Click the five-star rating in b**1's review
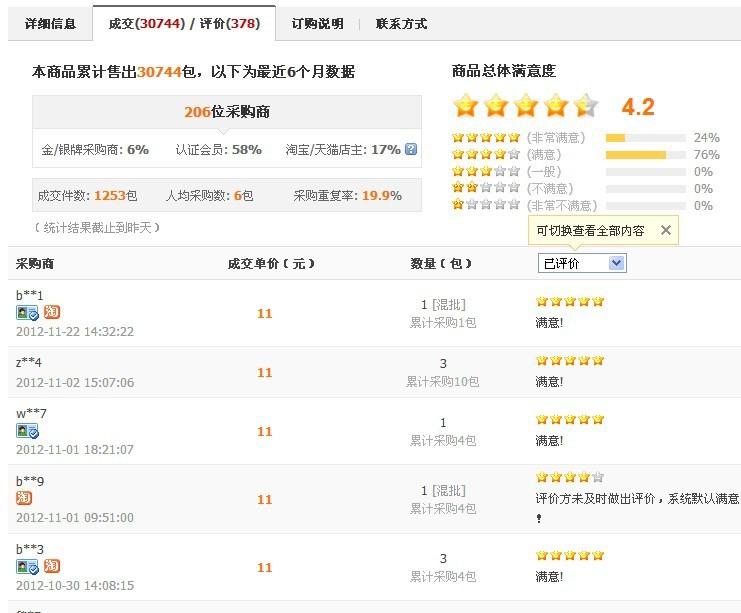Image resolution: width=741 pixels, height=613 pixels. click(570, 301)
